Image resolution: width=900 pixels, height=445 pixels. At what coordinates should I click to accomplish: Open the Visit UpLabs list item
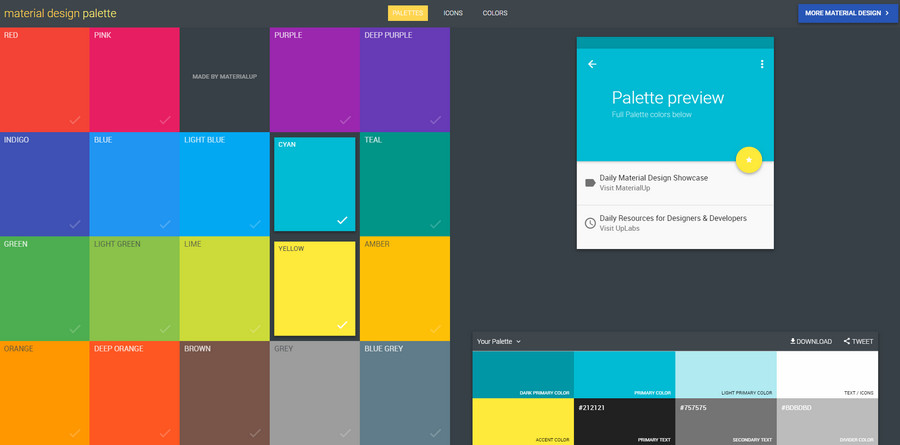pos(675,223)
